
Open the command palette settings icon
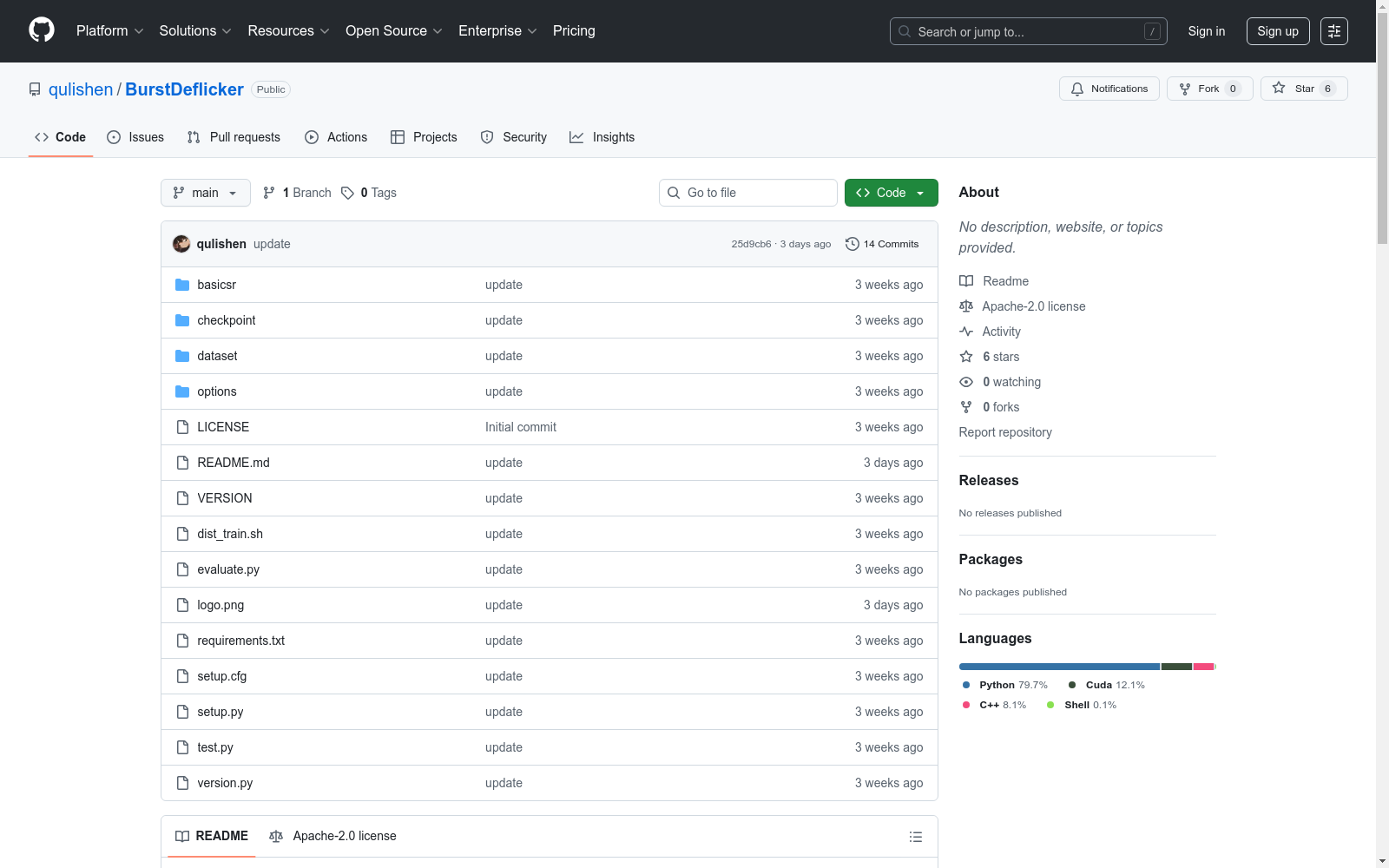(x=1334, y=31)
